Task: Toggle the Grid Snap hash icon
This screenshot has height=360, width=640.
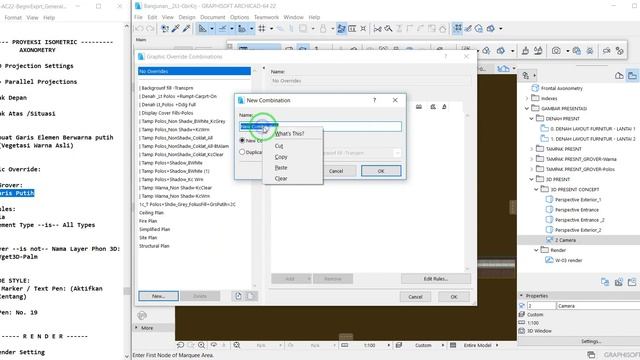Action: point(262,29)
